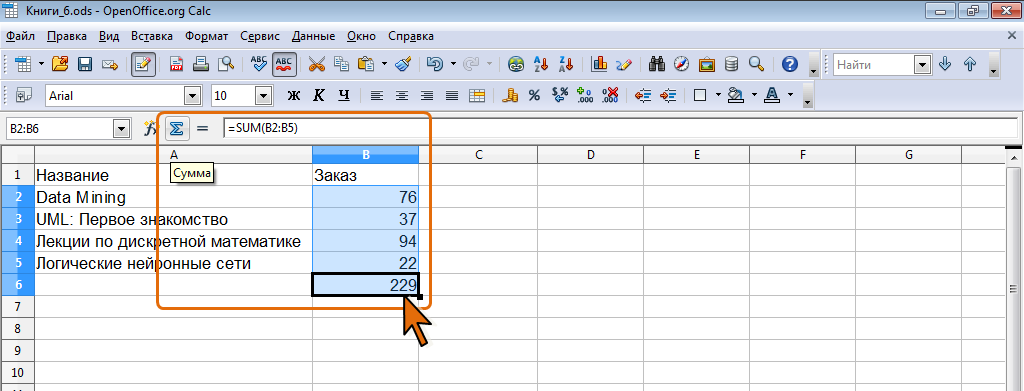The image size is (1024, 391).
Task: Save the document with the floppy icon
Action: coord(85,64)
